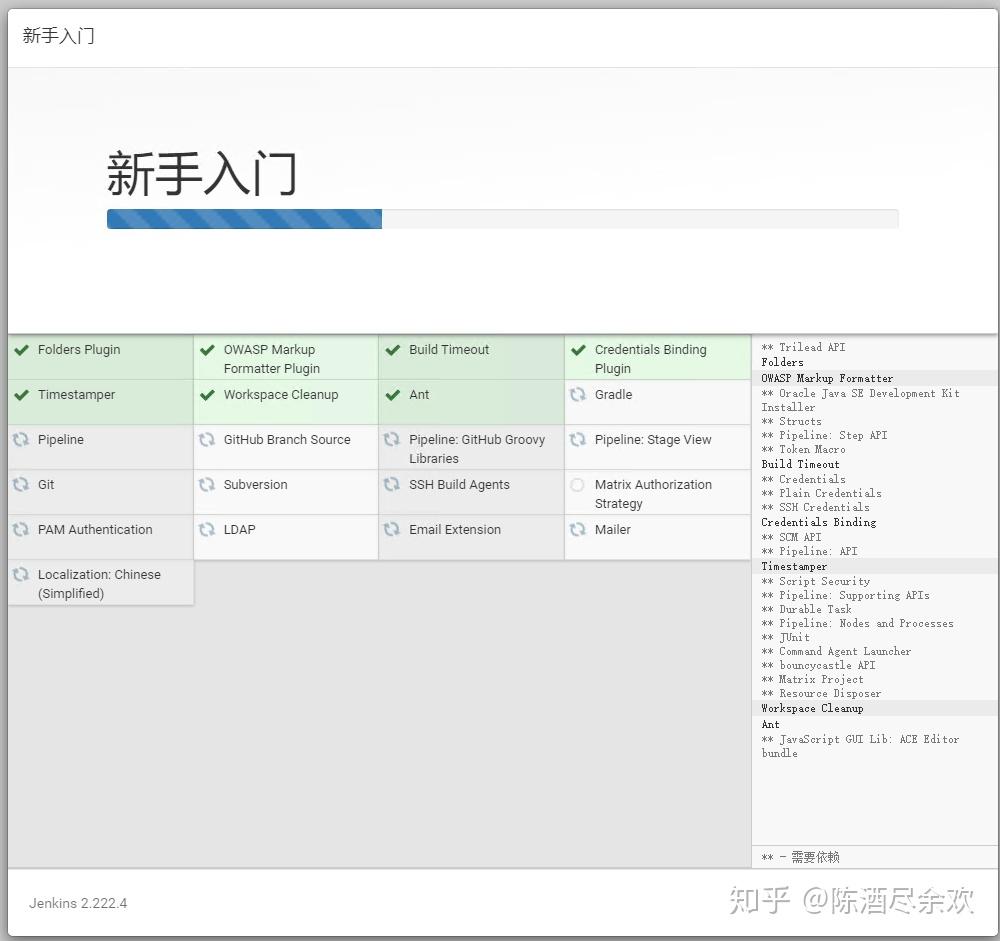Screen dimensions: 1000x941
Task: Click the loading icon for Localization: Chinese (Simplified)
Action: tap(21, 575)
